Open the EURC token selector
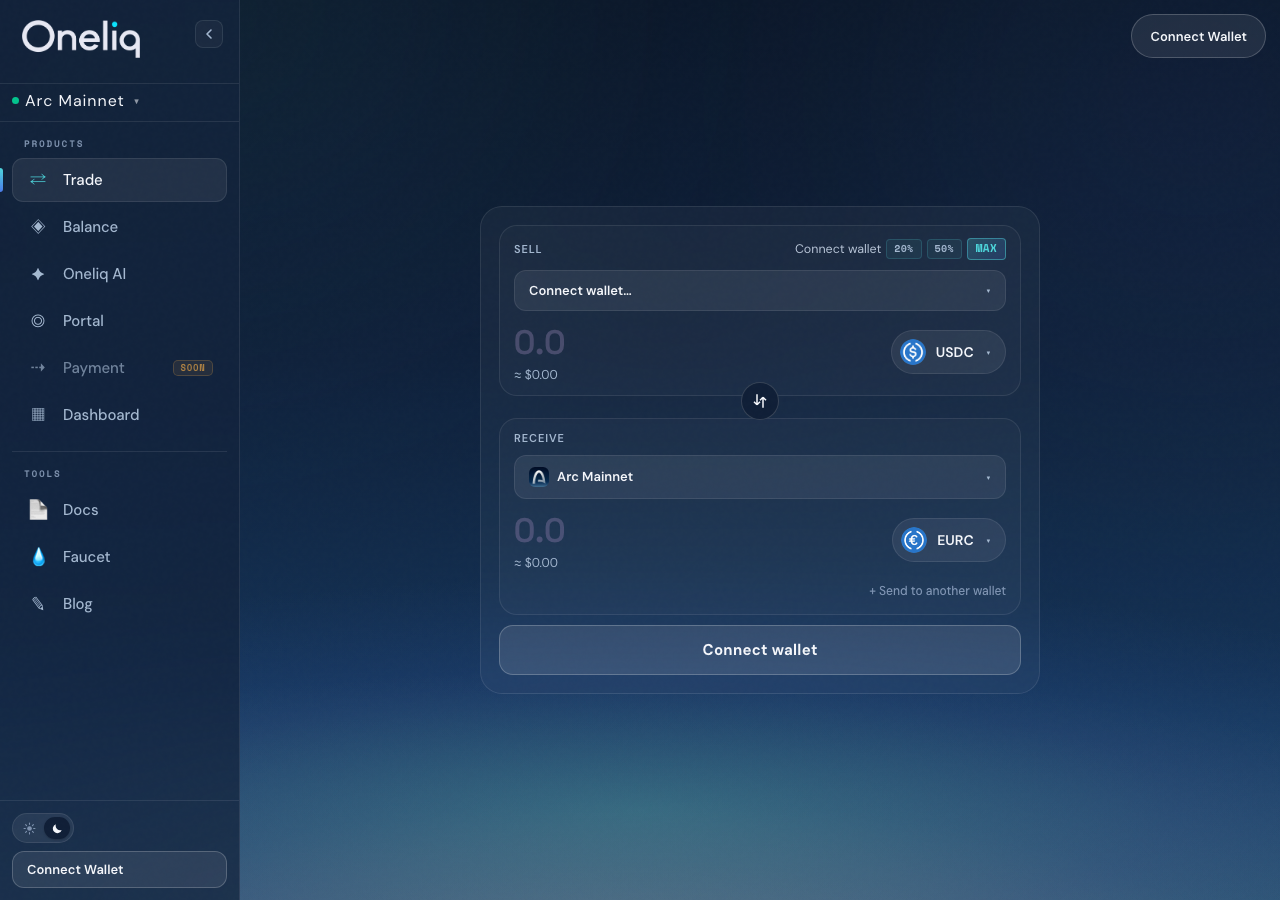Image resolution: width=1280 pixels, height=900 pixels. pyautogui.click(x=949, y=540)
